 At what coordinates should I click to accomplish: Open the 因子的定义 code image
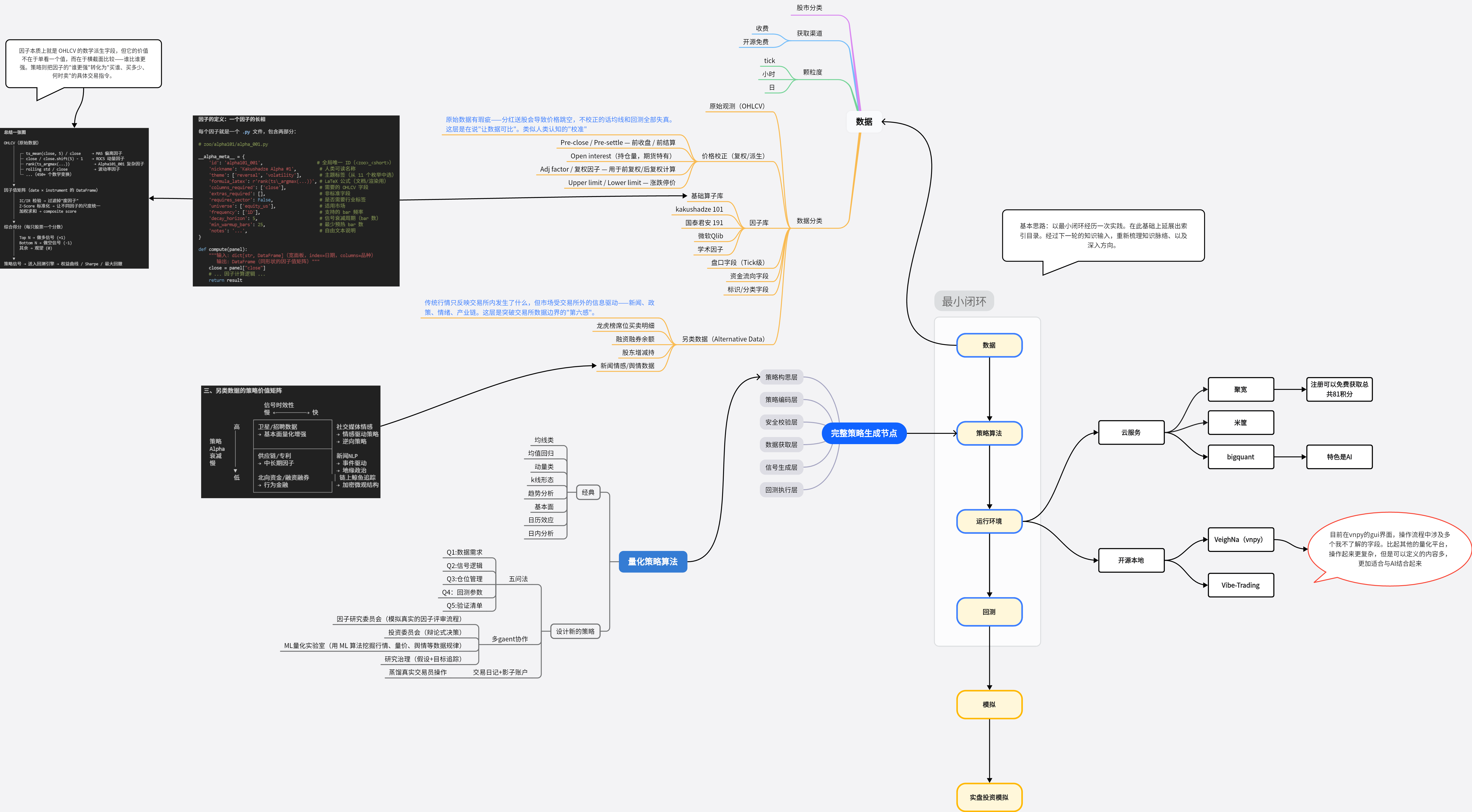(296, 201)
